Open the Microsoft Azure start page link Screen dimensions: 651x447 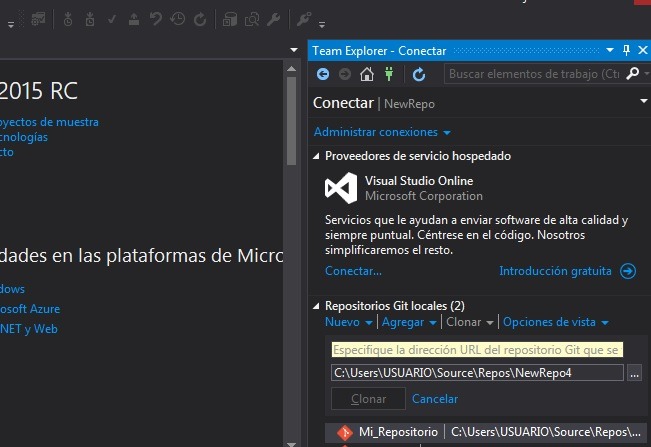[x=30, y=309]
